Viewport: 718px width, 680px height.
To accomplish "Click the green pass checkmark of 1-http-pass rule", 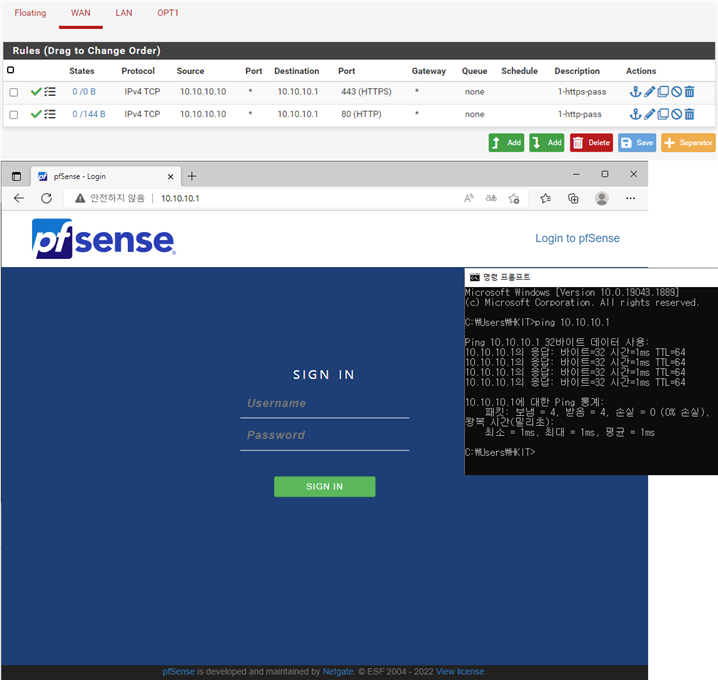I will click(36, 114).
